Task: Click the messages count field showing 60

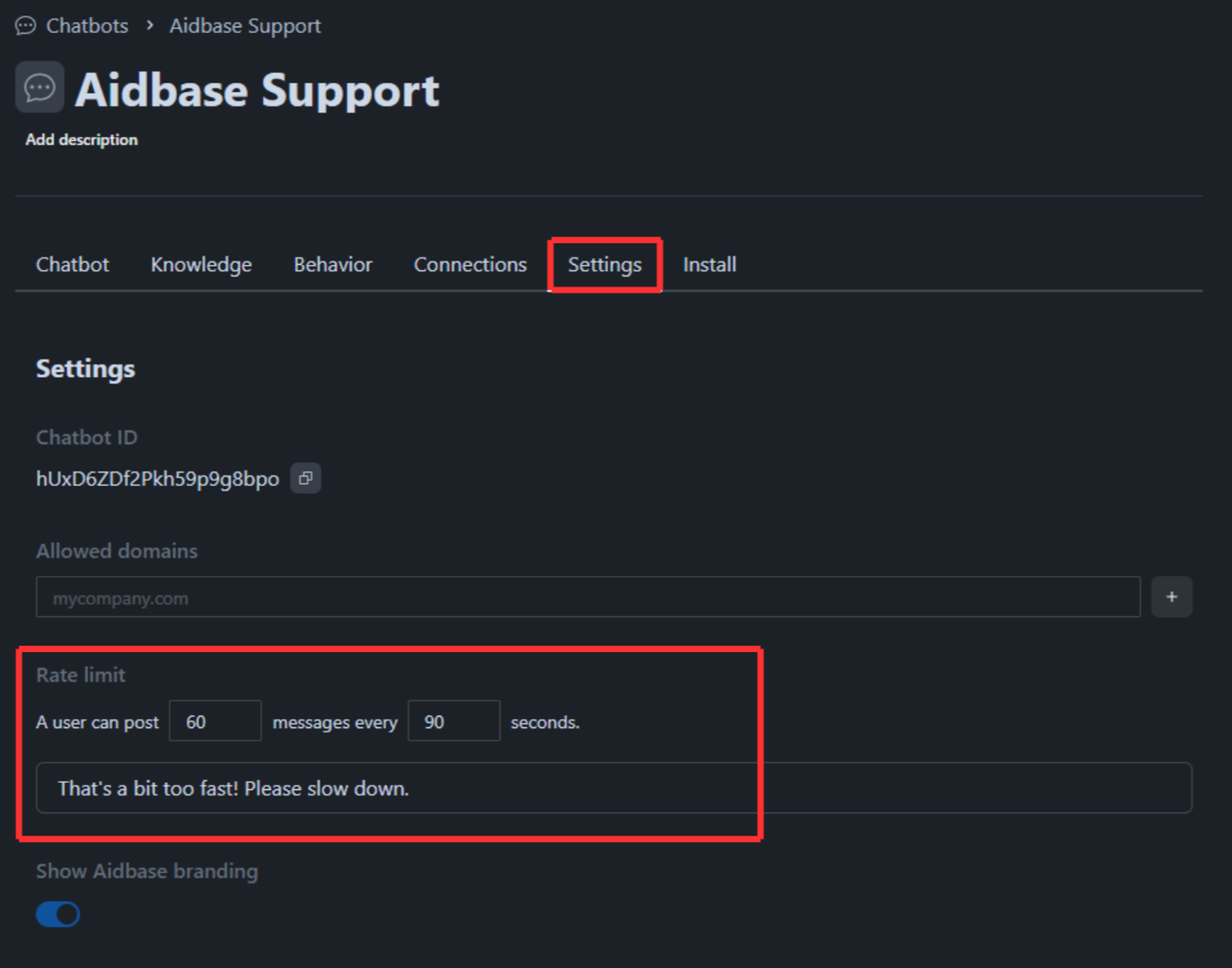Action: 215,721
